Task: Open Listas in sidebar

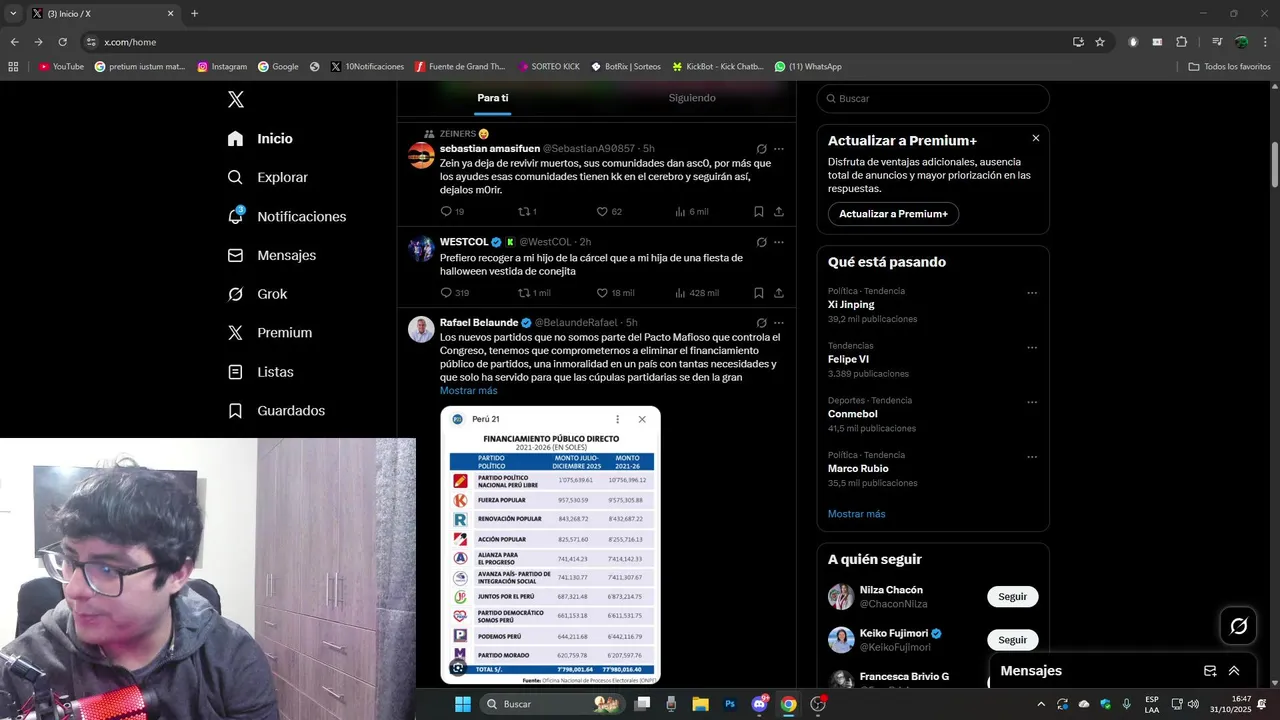Action: 260,372
